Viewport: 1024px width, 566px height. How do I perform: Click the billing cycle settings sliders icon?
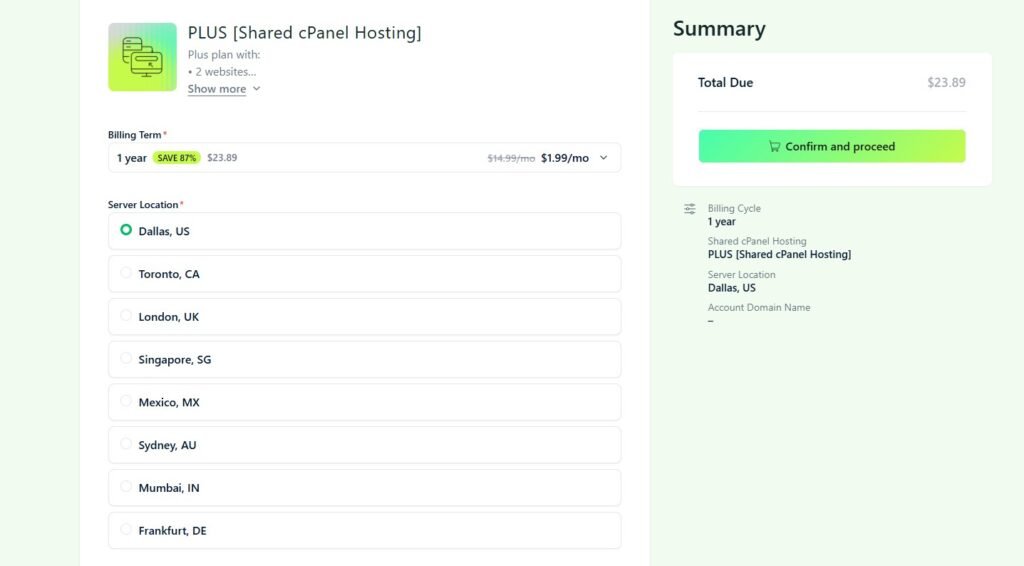pos(689,209)
